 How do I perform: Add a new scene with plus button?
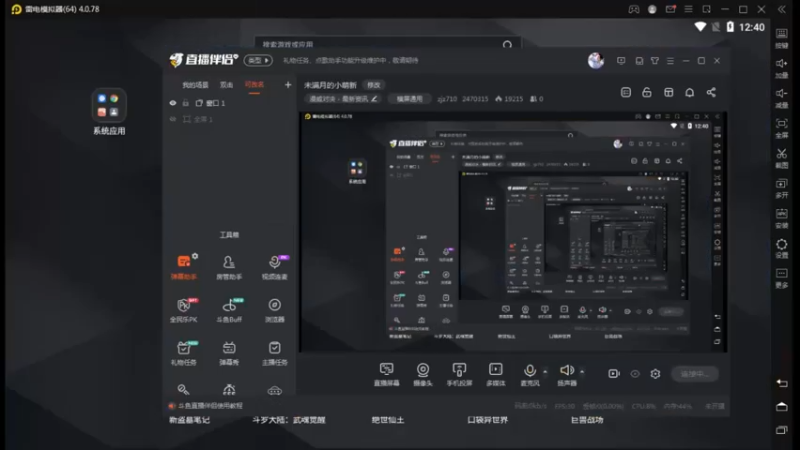288,85
